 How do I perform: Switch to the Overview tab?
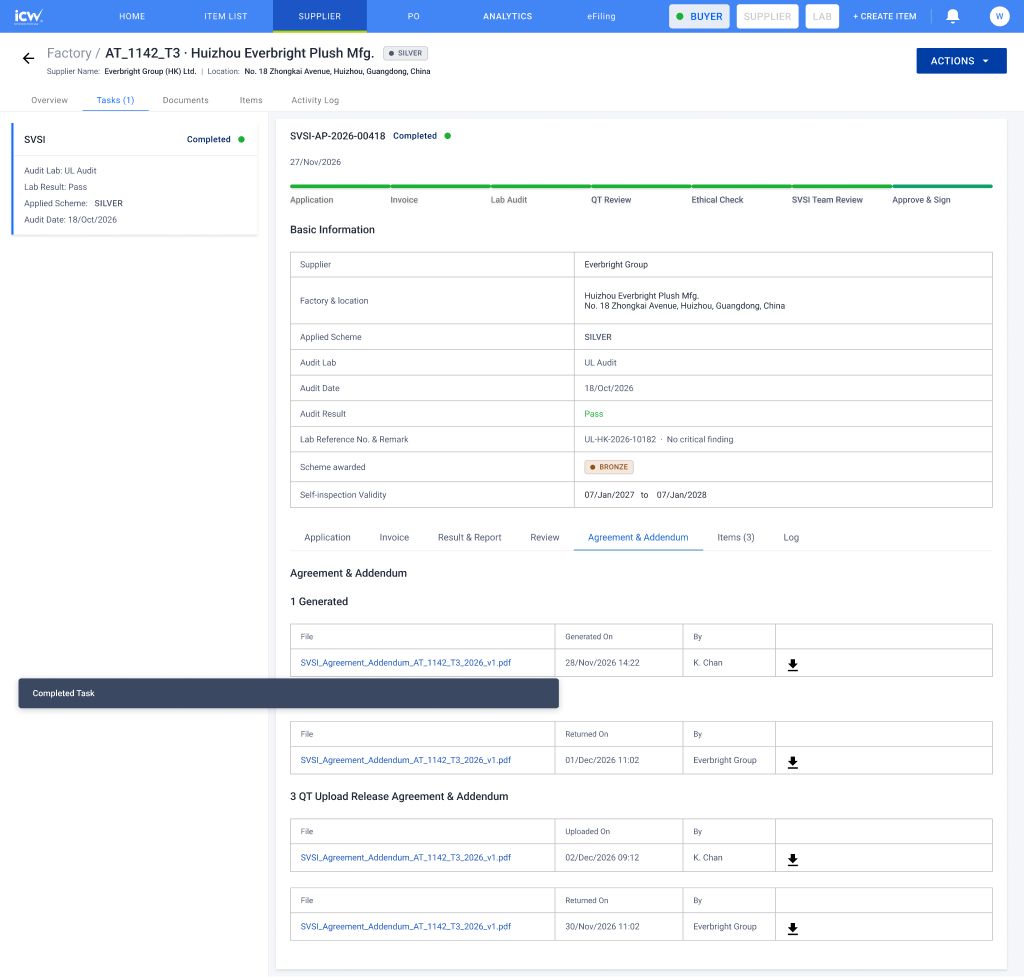pos(50,100)
